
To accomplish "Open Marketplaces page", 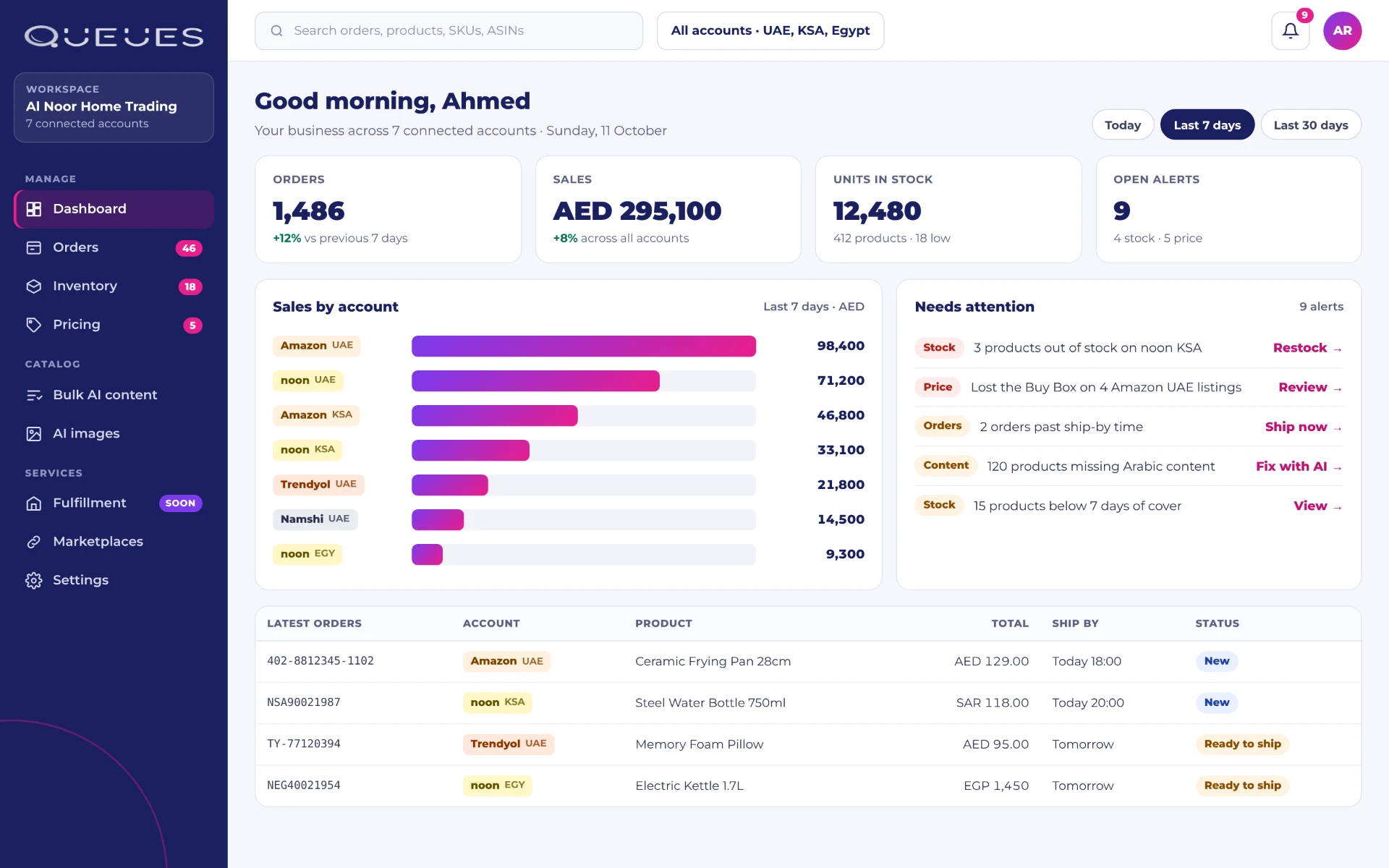I will pos(114,541).
